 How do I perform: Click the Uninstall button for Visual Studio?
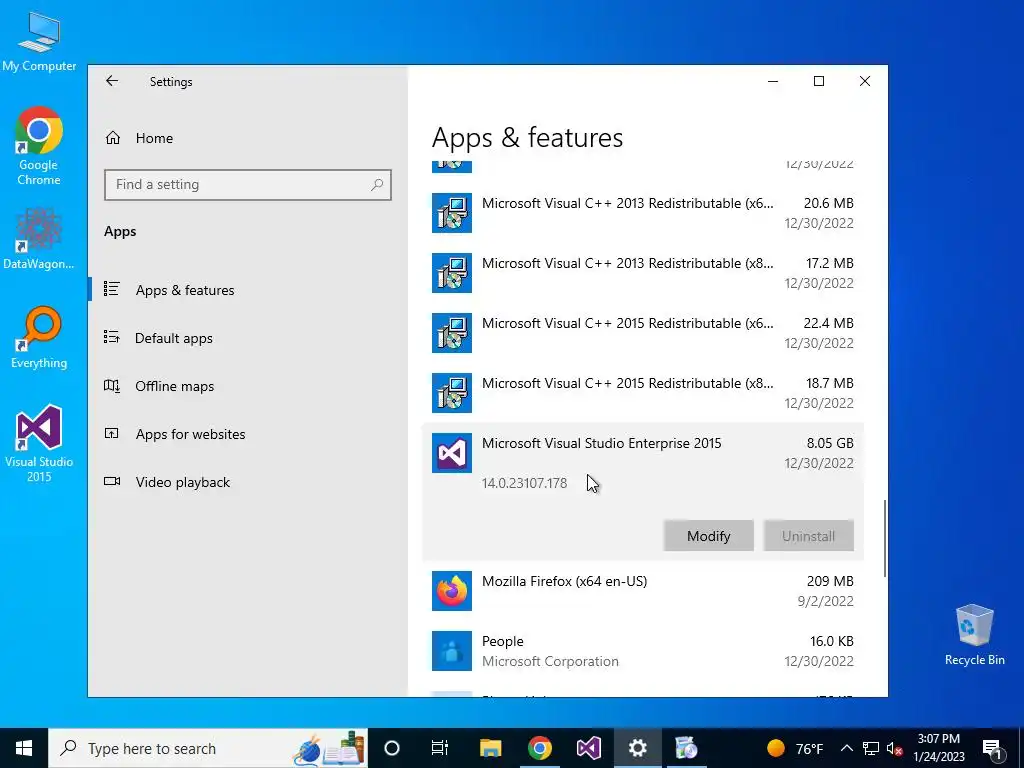tap(808, 536)
